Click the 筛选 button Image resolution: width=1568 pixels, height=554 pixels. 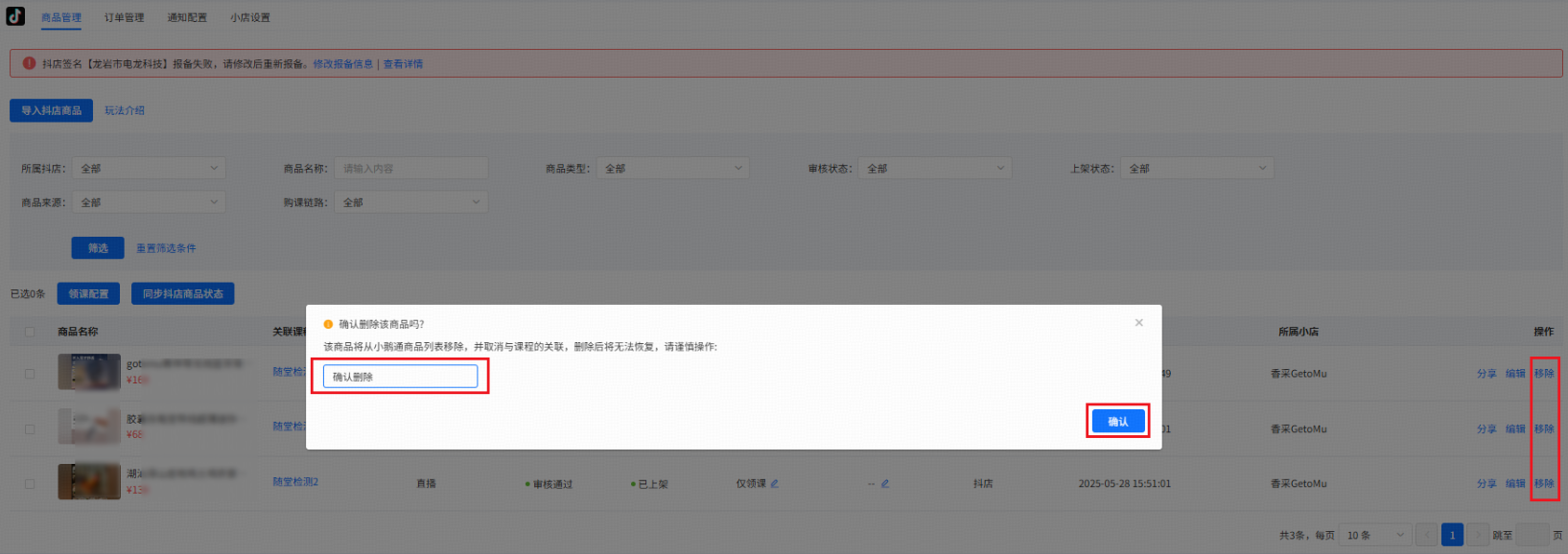tap(98, 248)
